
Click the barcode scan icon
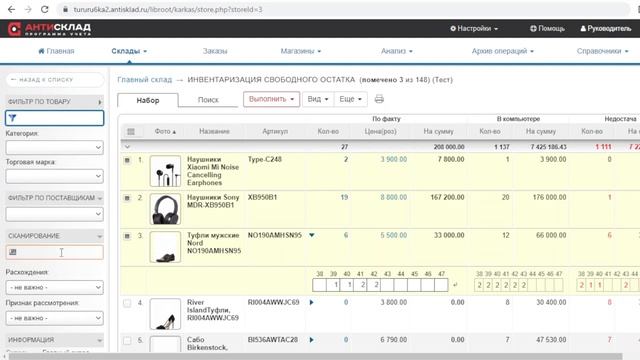point(13,252)
